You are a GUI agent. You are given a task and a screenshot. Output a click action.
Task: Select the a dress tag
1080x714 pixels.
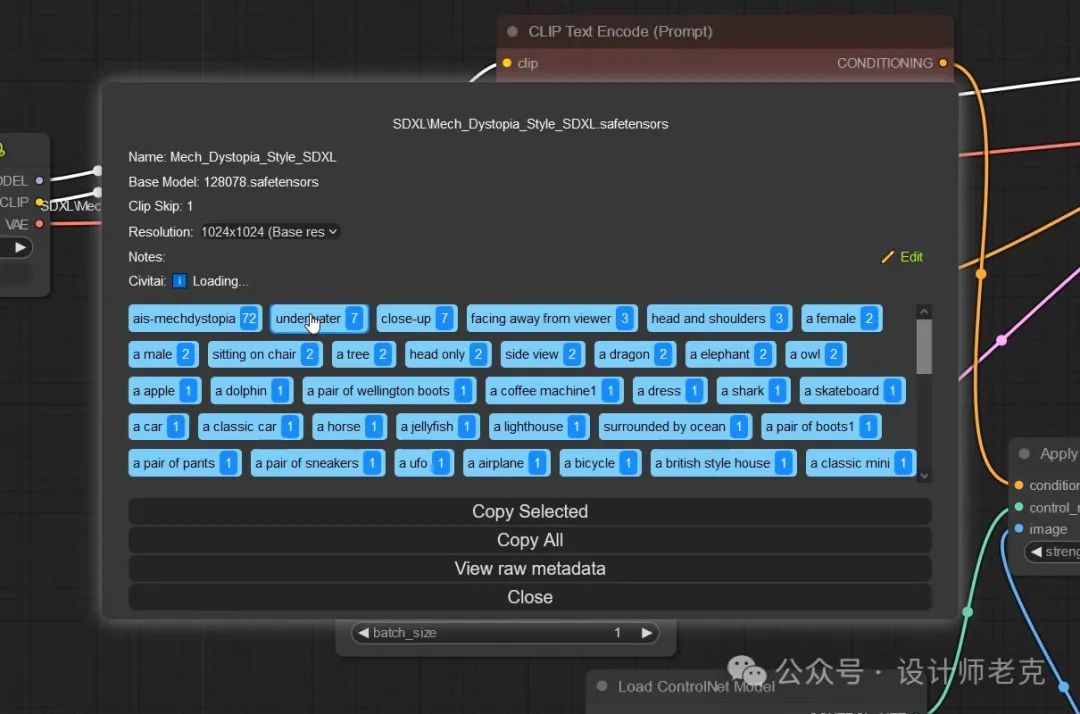[x=669, y=390]
